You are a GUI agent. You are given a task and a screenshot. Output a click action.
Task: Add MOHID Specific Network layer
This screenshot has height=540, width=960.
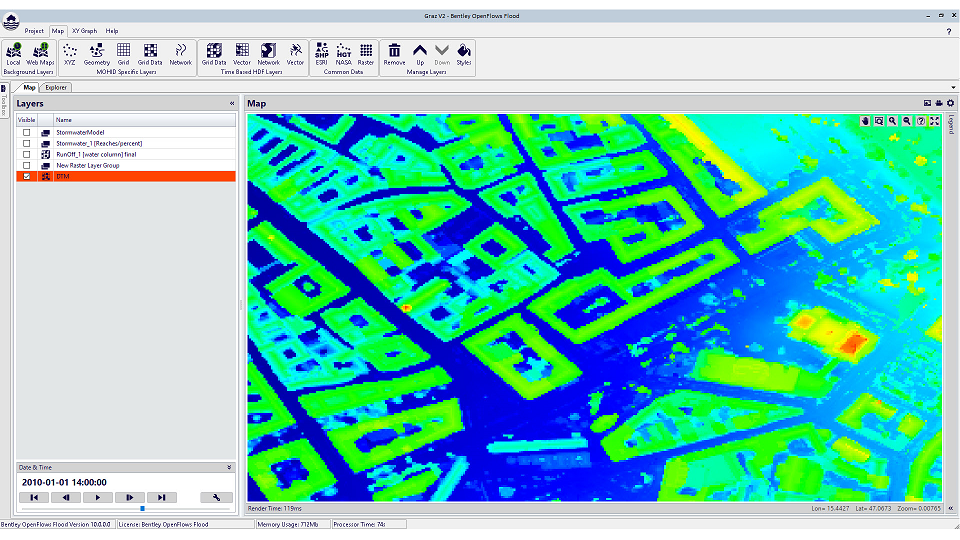tap(181, 54)
